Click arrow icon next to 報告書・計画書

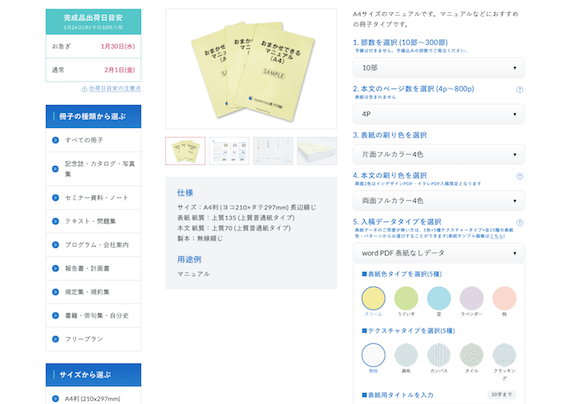[56, 268]
